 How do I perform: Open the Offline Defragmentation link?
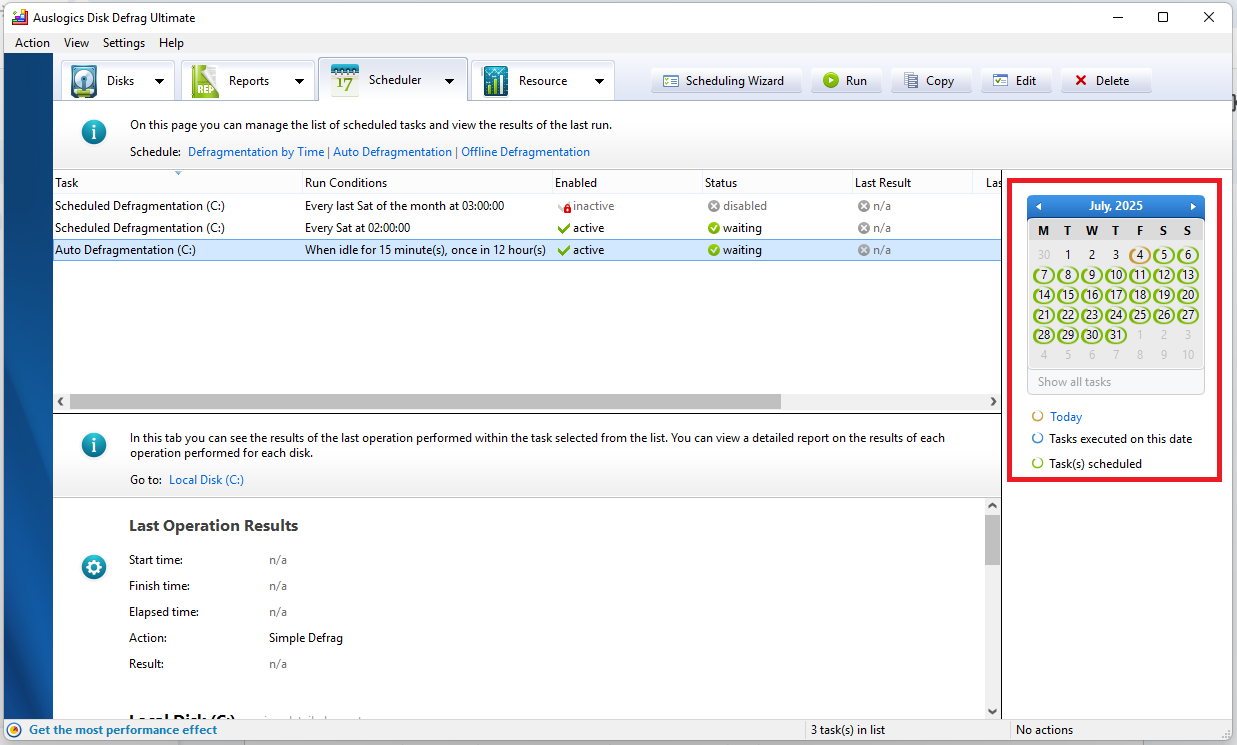[525, 152]
